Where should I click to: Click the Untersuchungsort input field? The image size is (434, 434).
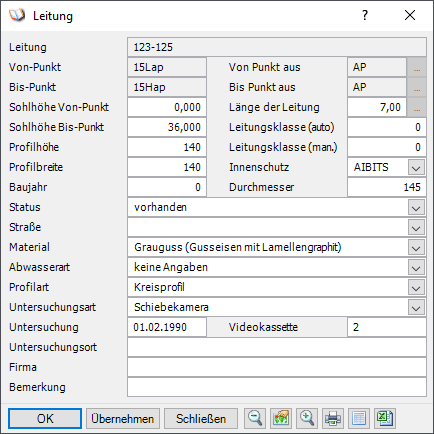pos(277,347)
